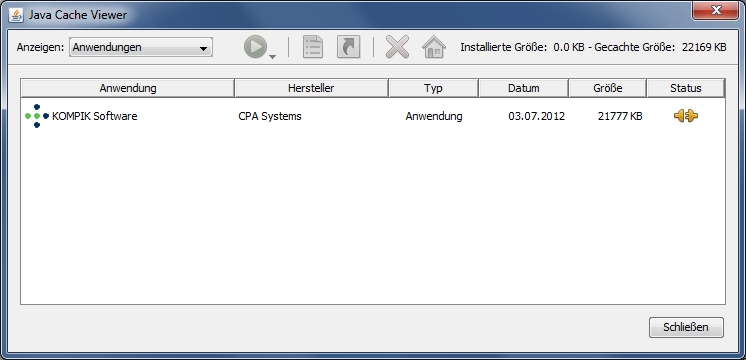Screen dimensions: 746x360
Task: Sort by the Typ column header
Action: click(433, 88)
